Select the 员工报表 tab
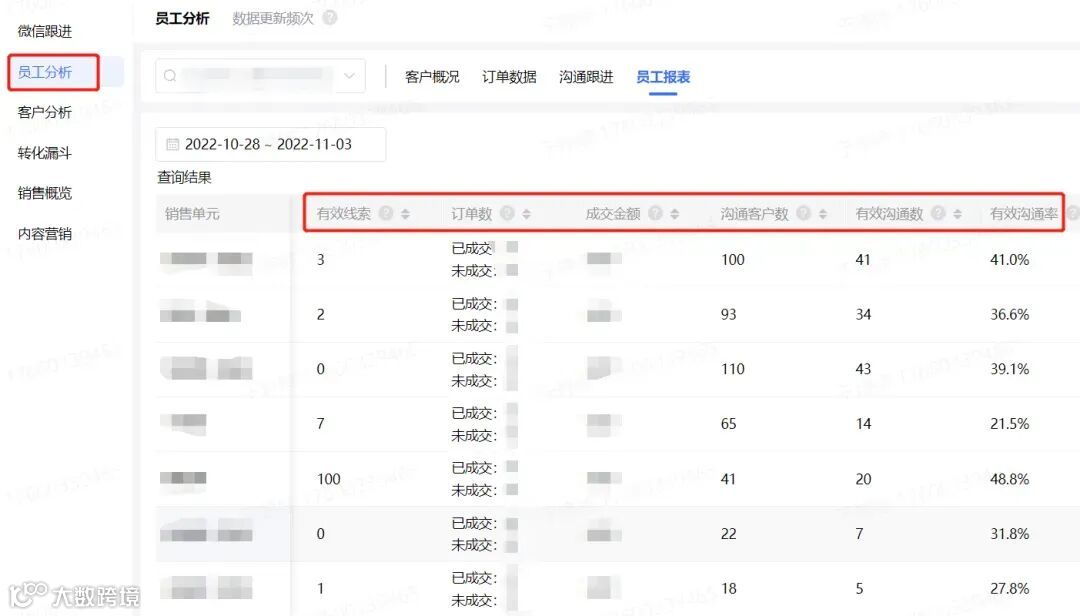Screen dimensions: 1080x616 pyautogui.click(x=663, y=76)
